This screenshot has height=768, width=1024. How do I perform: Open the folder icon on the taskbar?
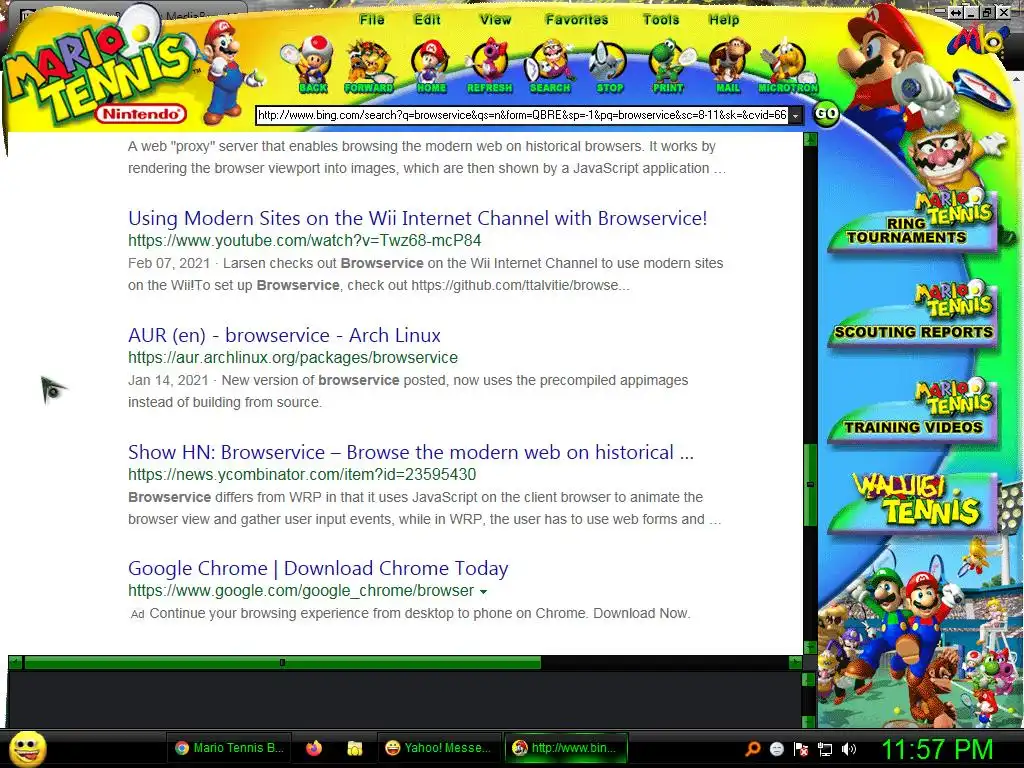[x=355, y=748]
